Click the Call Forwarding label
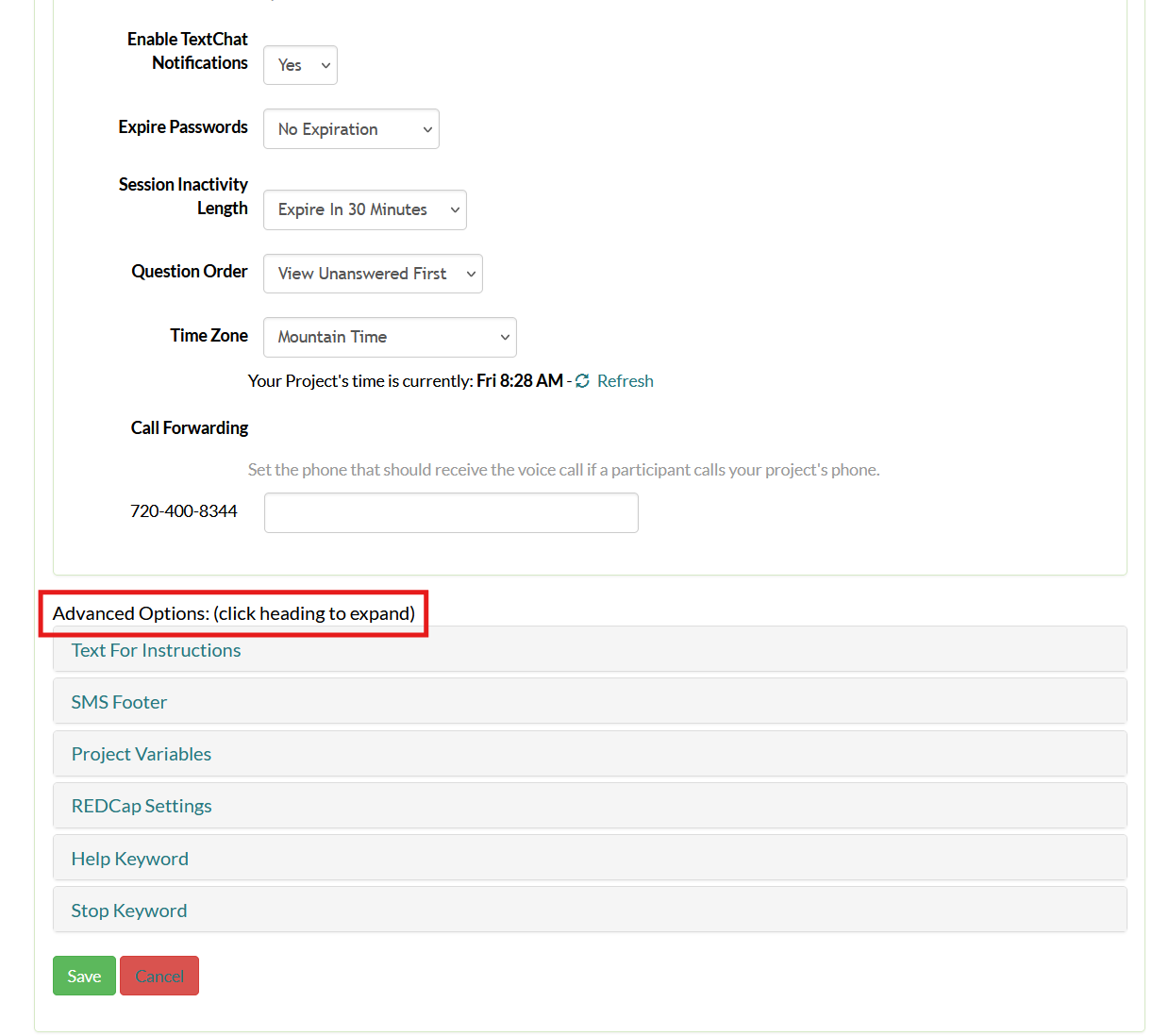 (x=190, y=428)
